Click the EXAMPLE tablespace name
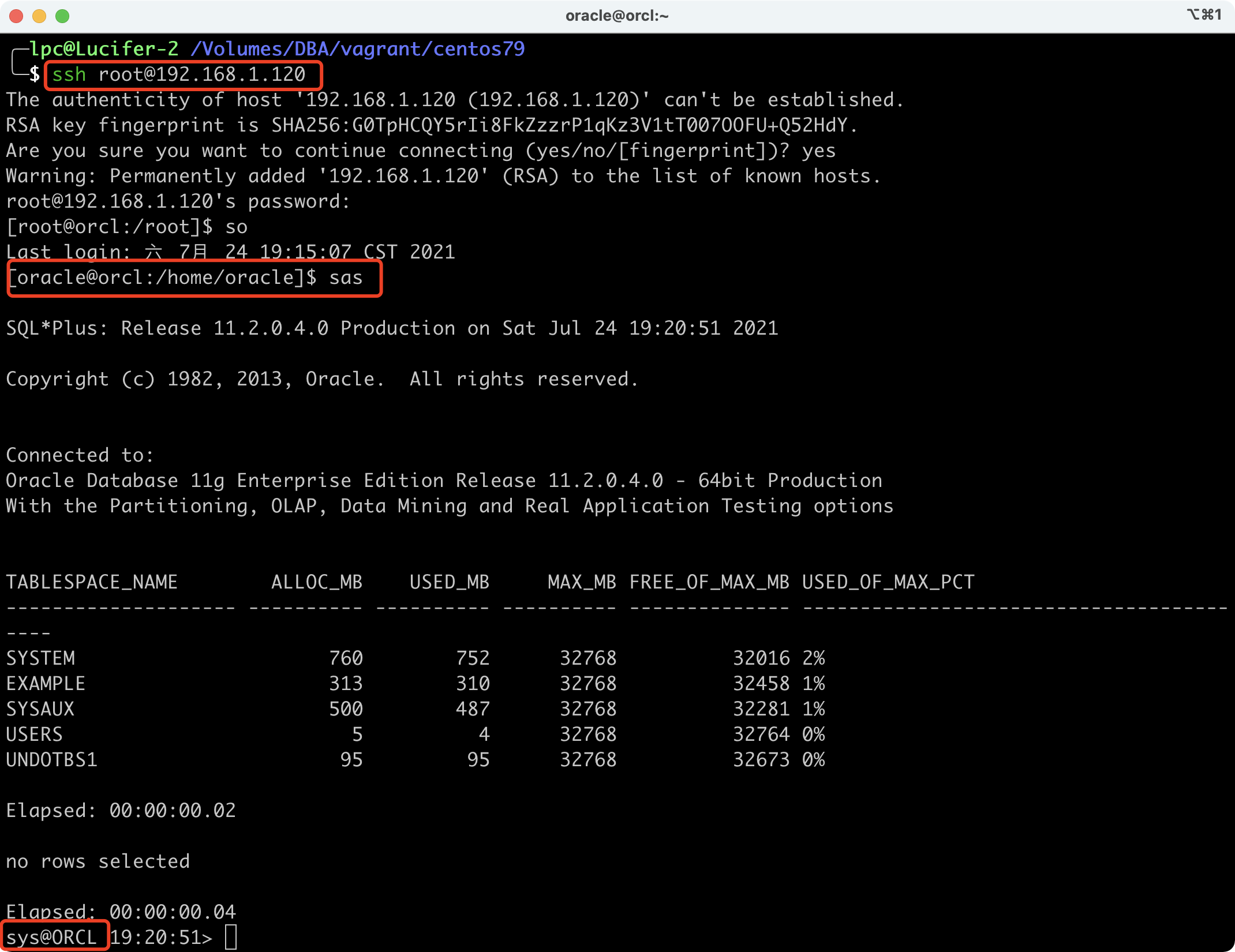This screenshot has height=952, width=1235. coord(46,684)
